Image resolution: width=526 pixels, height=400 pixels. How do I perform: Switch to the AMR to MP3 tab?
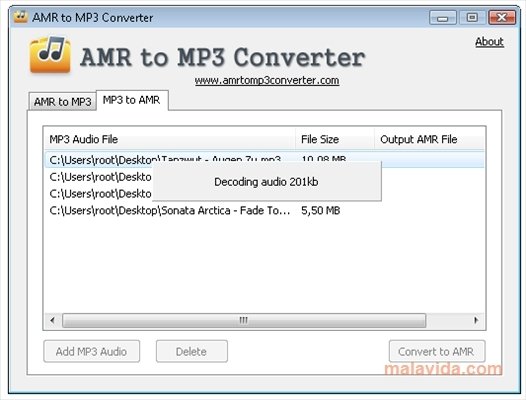pyautogui.click(x=62, y=101)
